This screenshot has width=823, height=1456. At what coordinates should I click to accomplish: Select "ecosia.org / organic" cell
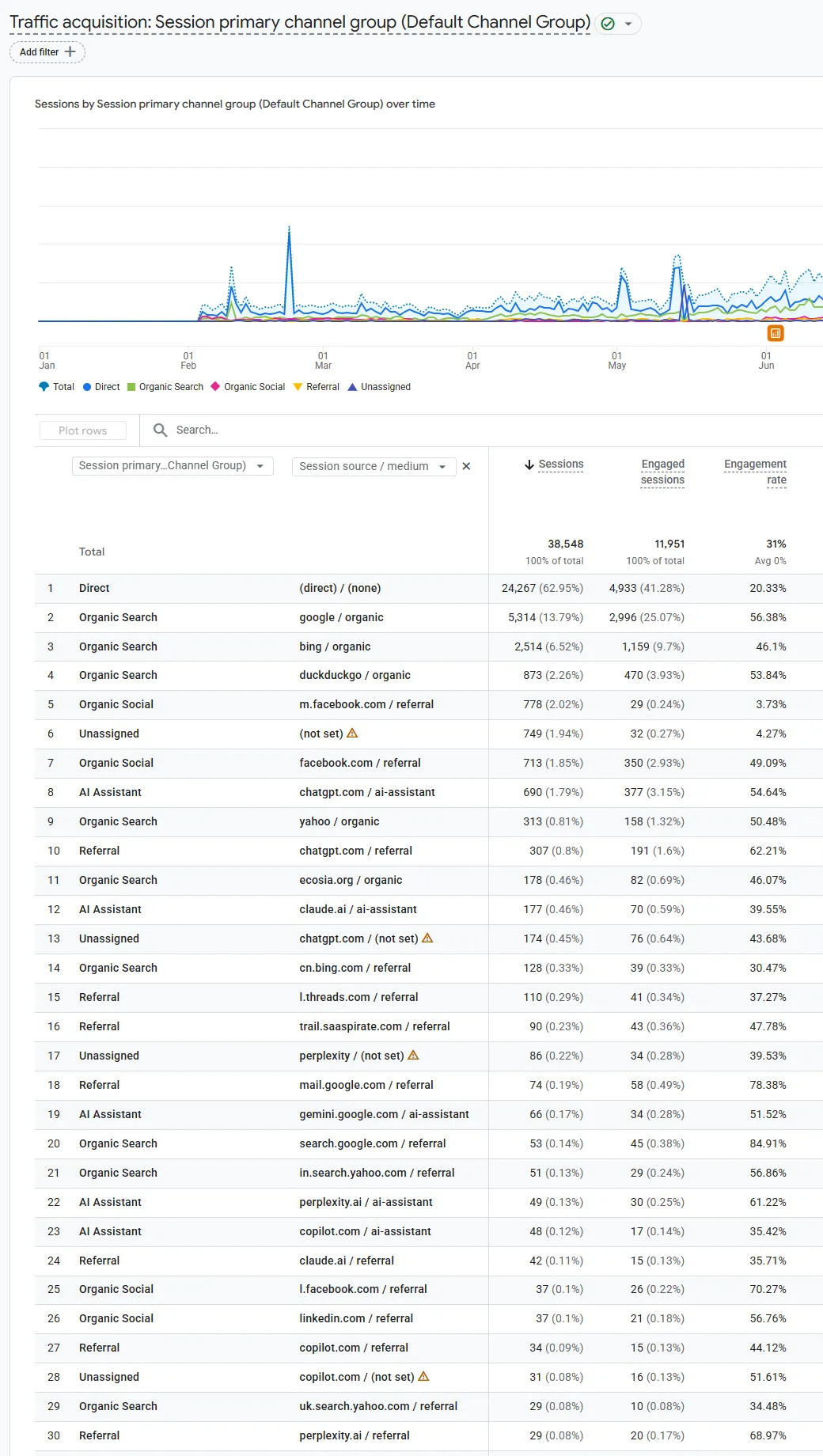pyautogui.click(x=351, y=880)
